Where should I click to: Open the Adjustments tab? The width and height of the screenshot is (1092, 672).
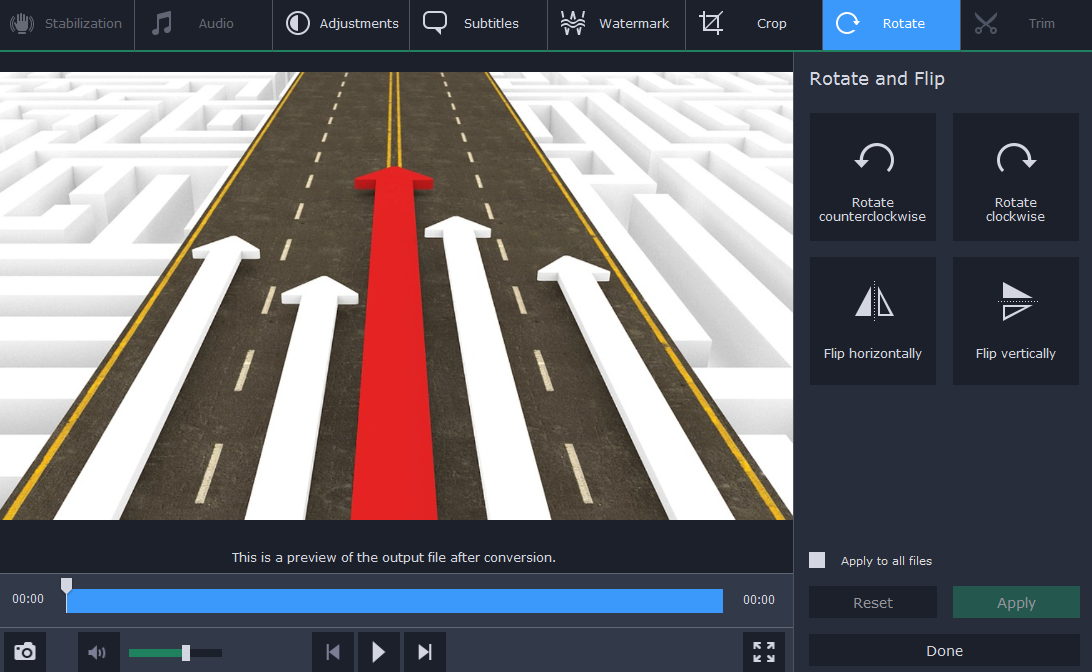pos(341,24)
